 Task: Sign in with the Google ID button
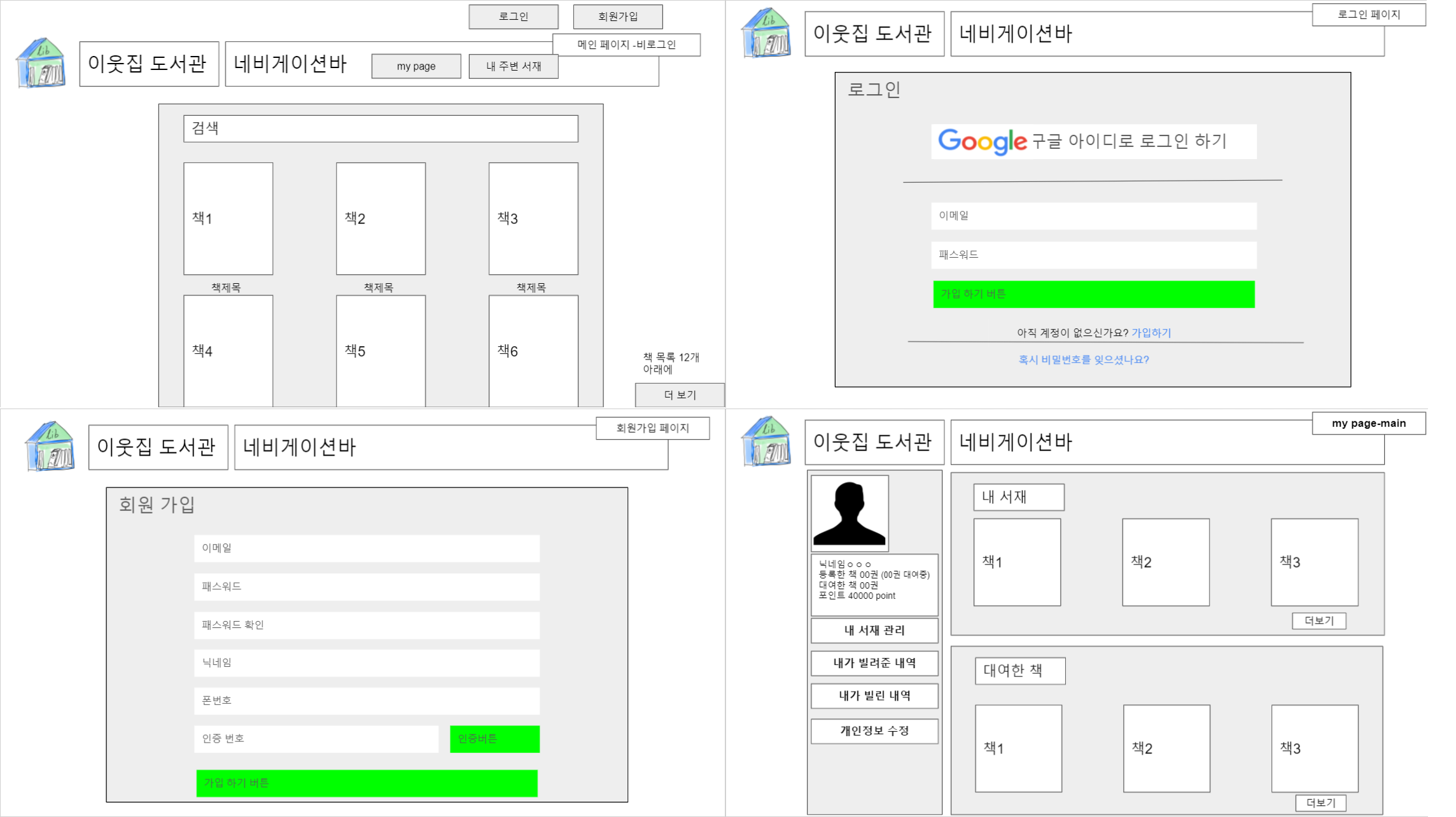(1093, 141)
